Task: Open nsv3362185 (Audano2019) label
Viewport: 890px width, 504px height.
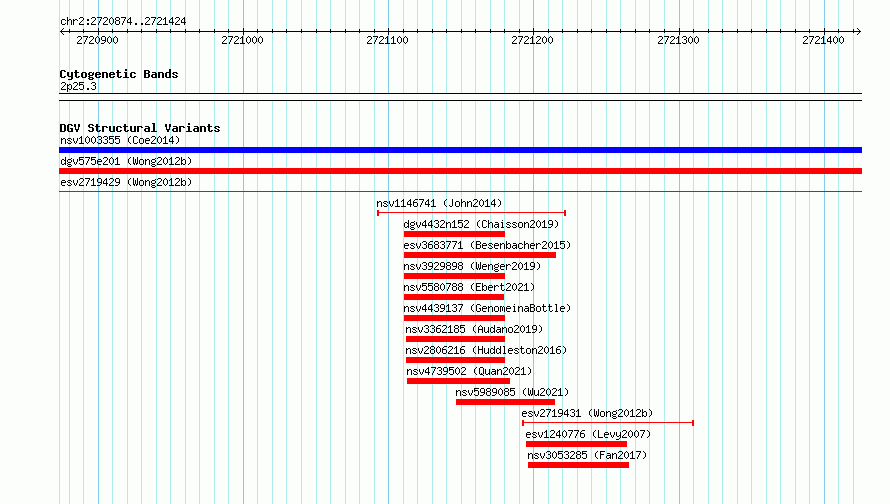Action: coord(474,329)
